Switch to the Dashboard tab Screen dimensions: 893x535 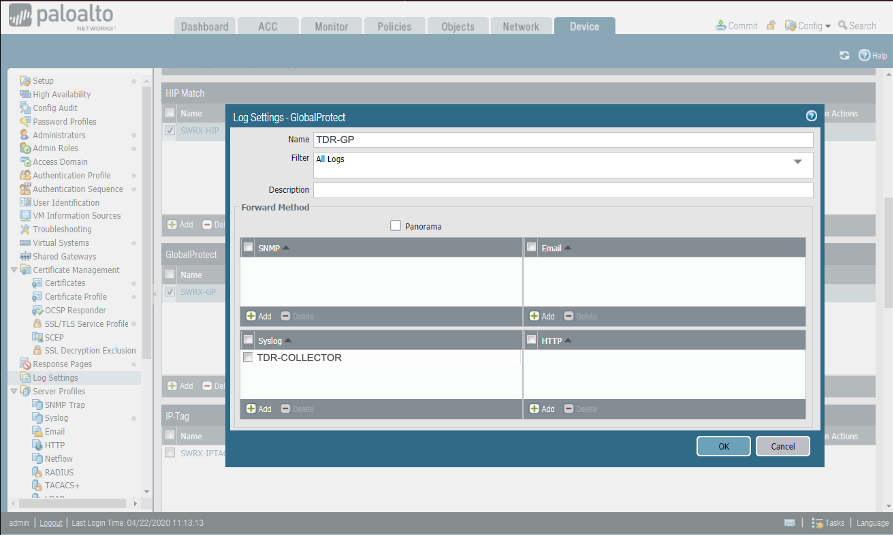[204, 26]
